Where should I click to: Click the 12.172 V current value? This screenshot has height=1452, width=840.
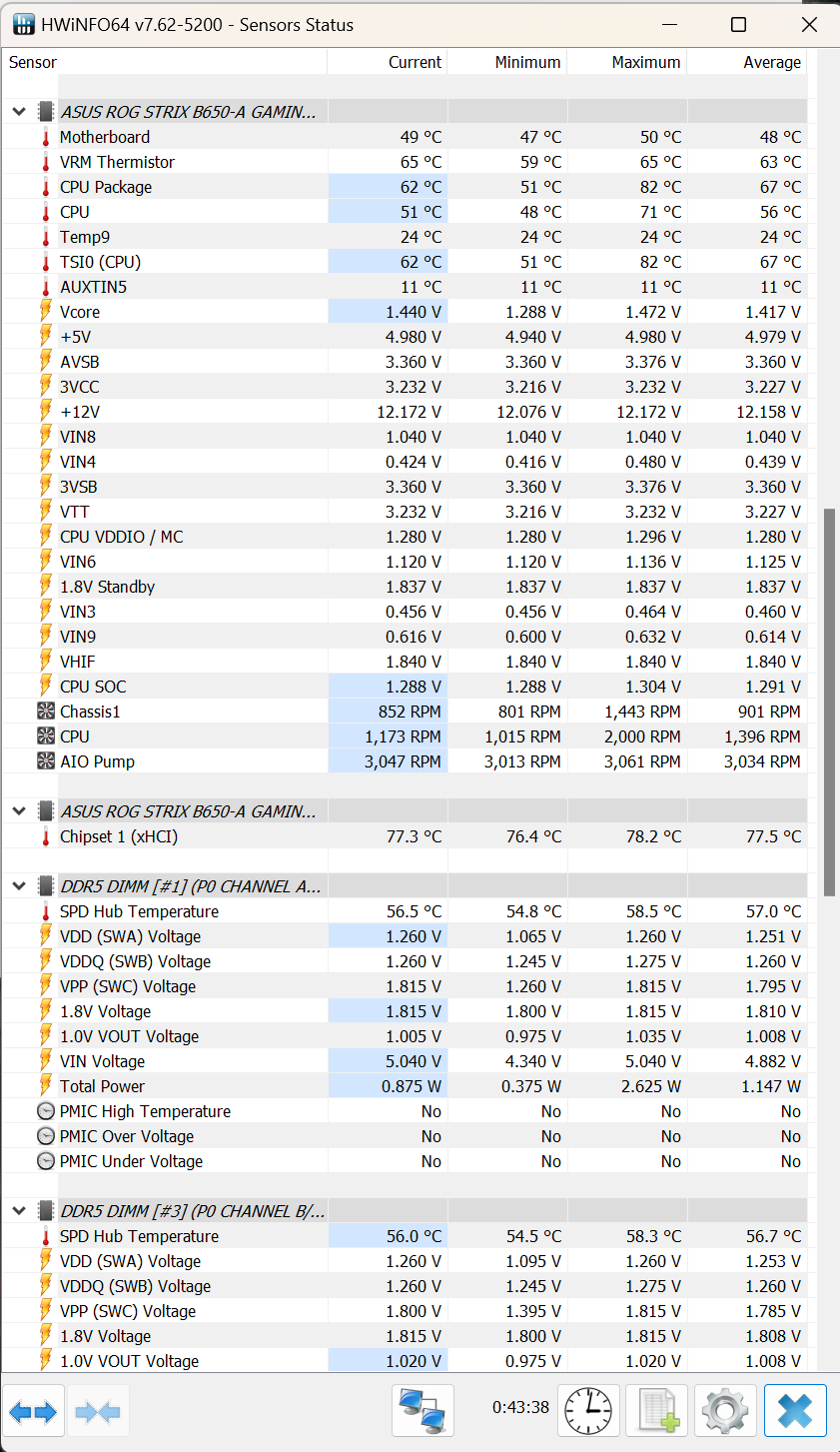(411, 412)
